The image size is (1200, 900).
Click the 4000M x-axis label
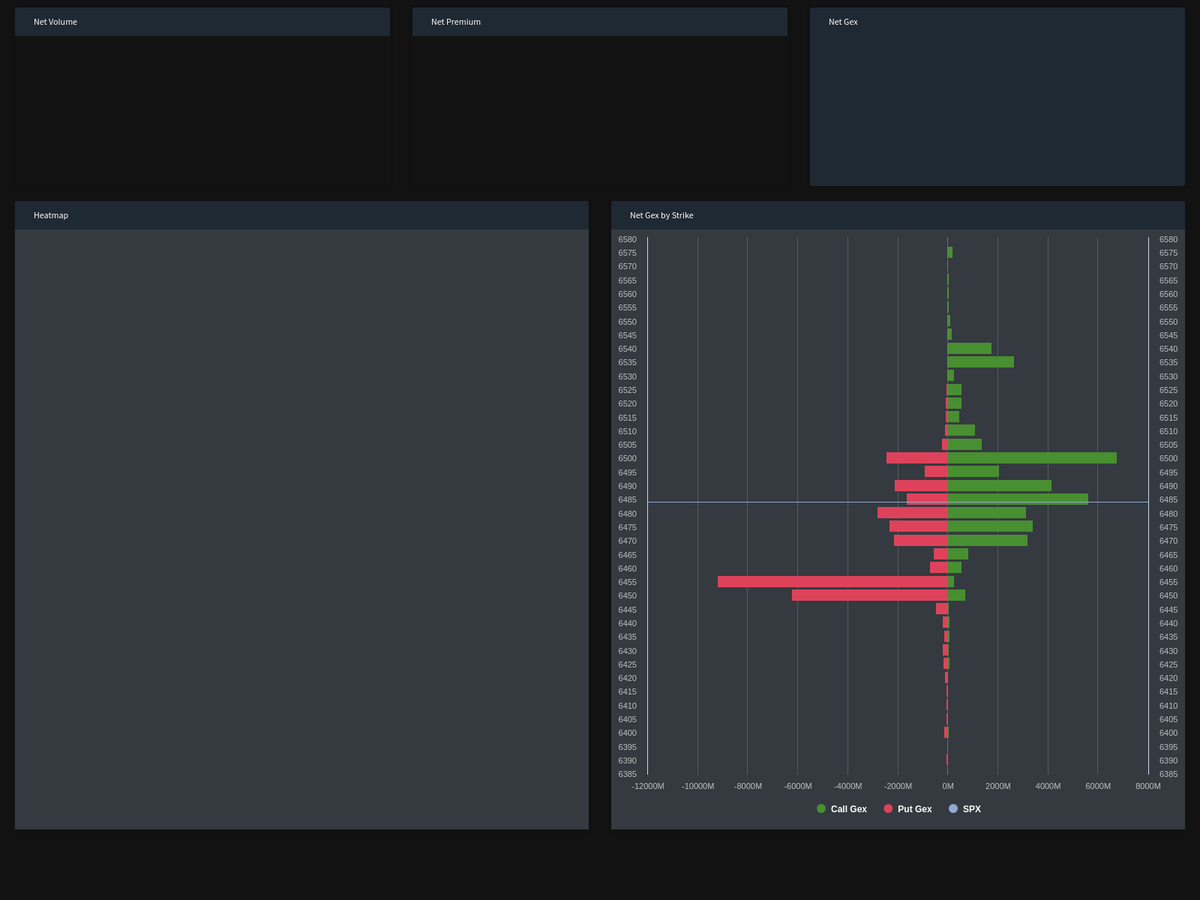1048,786
